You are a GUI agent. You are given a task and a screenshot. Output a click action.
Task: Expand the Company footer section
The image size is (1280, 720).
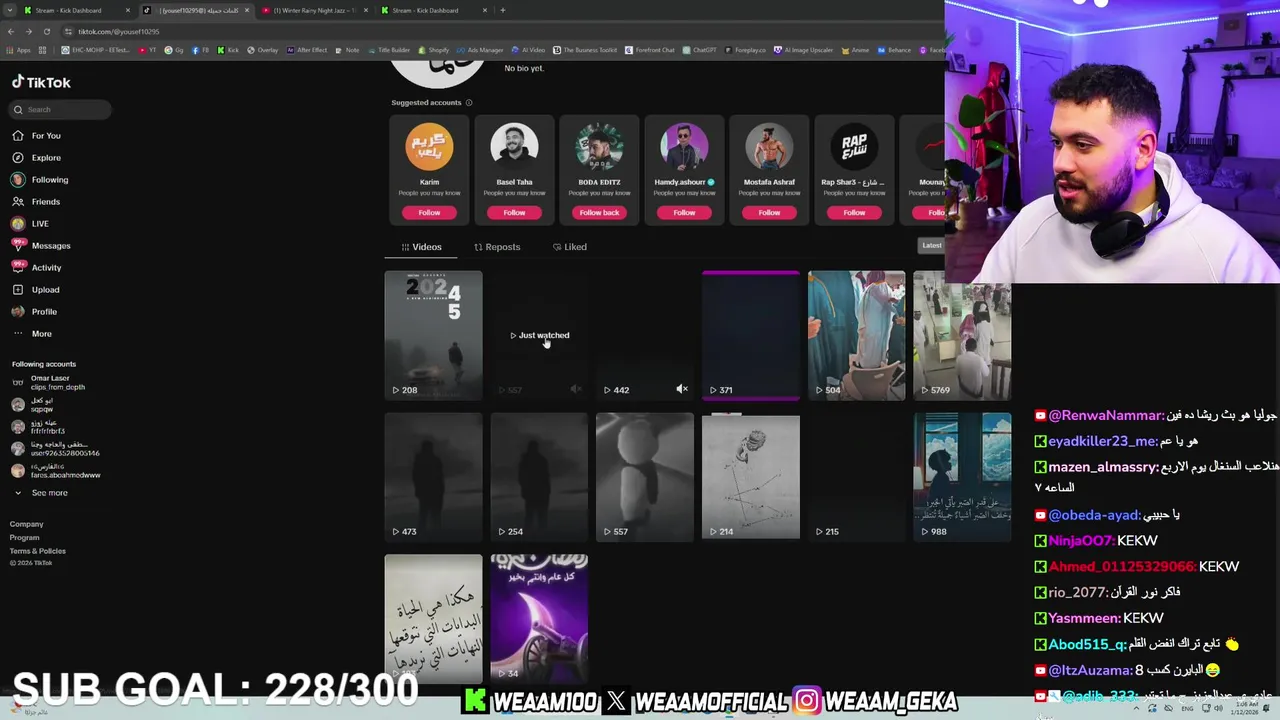click(27, 524)
